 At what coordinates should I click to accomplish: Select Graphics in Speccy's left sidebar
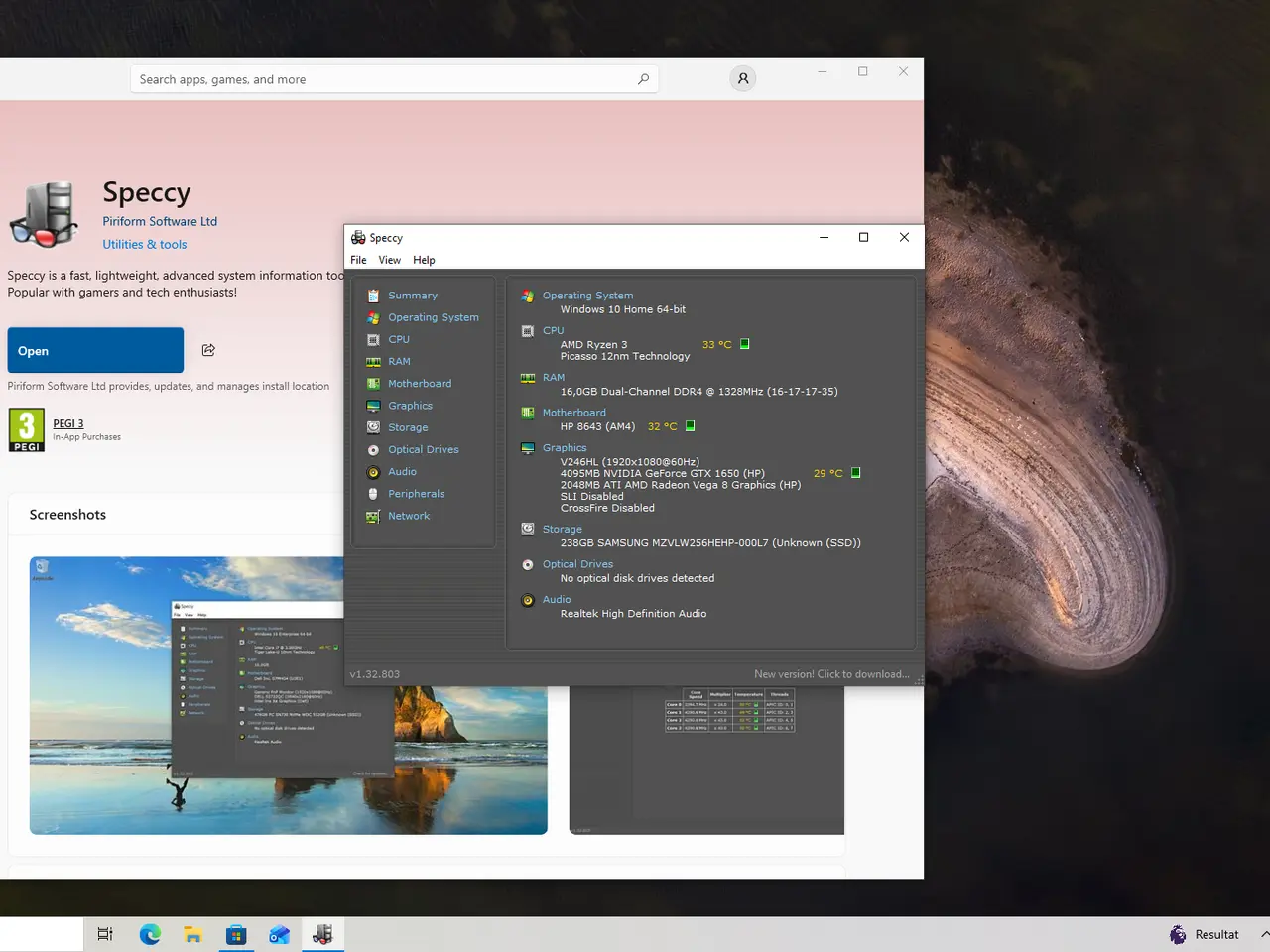tap(410, 406)
